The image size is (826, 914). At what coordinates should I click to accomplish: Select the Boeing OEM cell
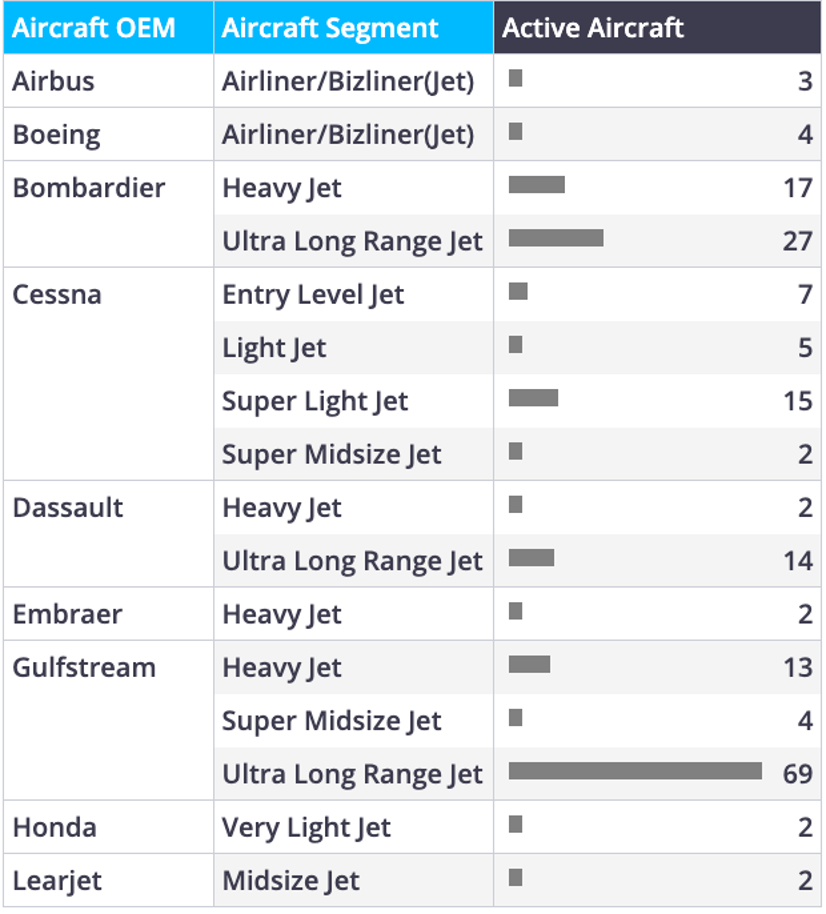(x=108, y=134)
